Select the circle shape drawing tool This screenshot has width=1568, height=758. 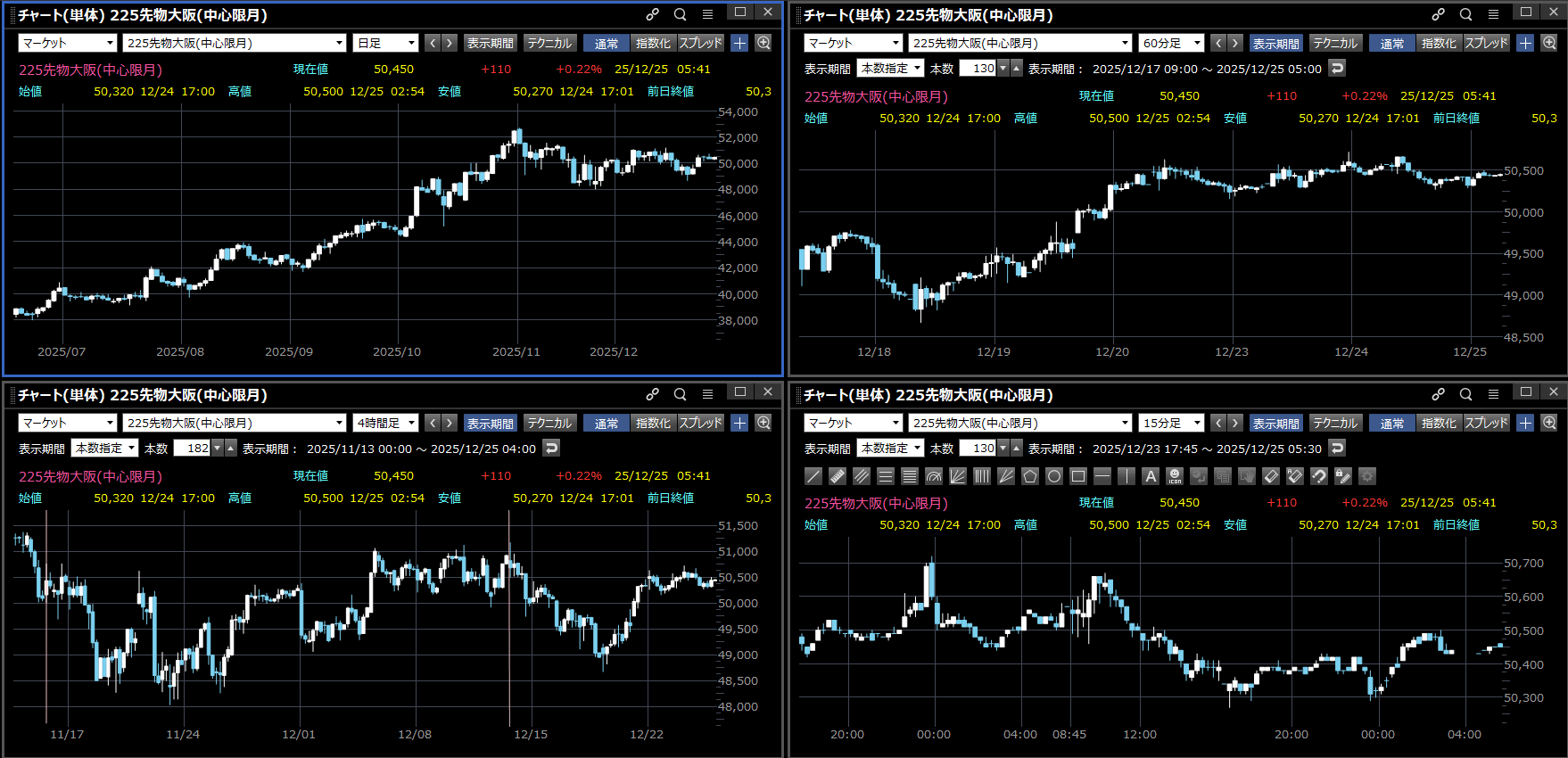(1053, 476)
